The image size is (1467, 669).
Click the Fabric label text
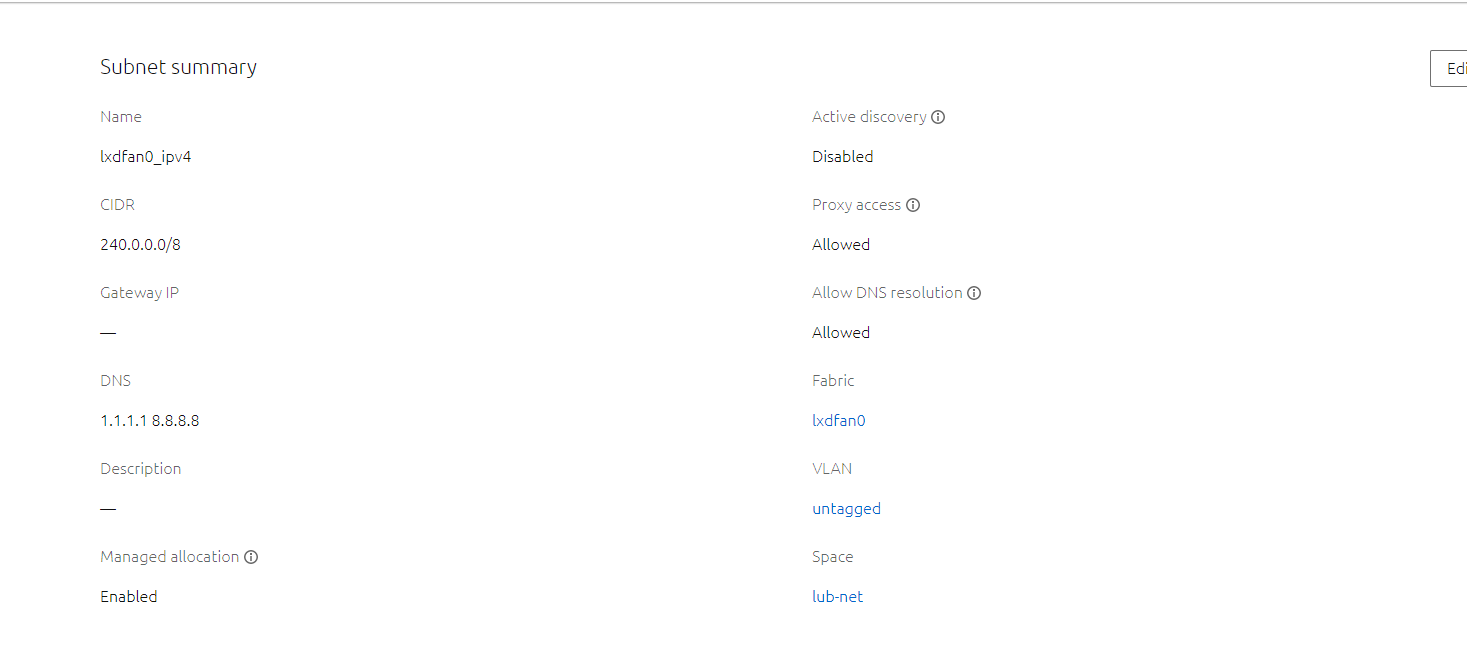tap(833, 381)
